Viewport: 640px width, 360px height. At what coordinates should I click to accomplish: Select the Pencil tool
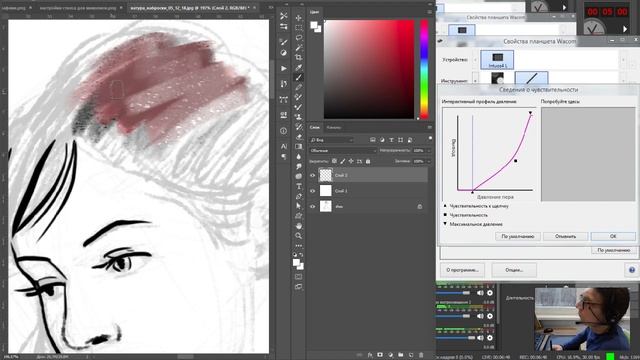(299, 87)
